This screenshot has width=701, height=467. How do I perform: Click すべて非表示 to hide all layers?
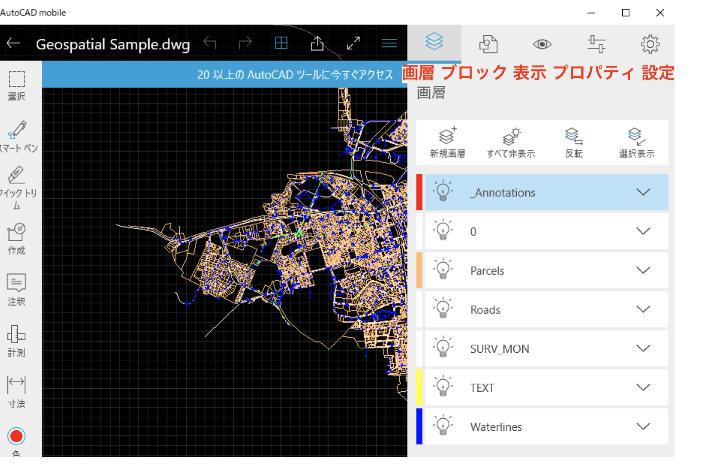[511, 142]
